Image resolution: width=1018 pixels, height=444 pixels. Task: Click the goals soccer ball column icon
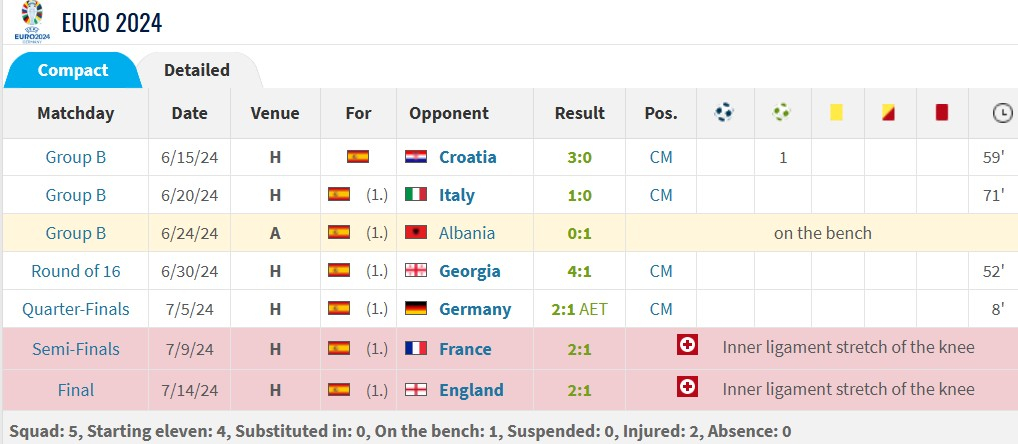coord(725,112)
